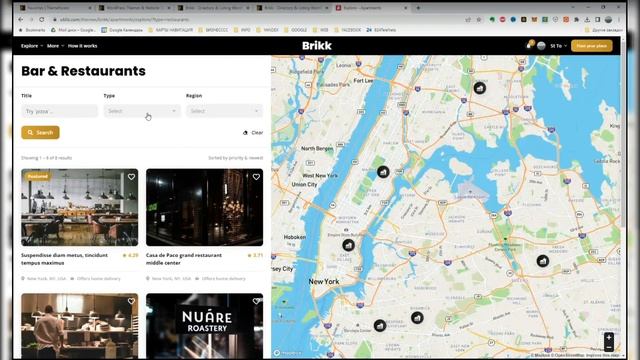The width and height of the screenshot is (640, 360).
Task: Open the Google Календарь bookmark
Action: (122, 30)
